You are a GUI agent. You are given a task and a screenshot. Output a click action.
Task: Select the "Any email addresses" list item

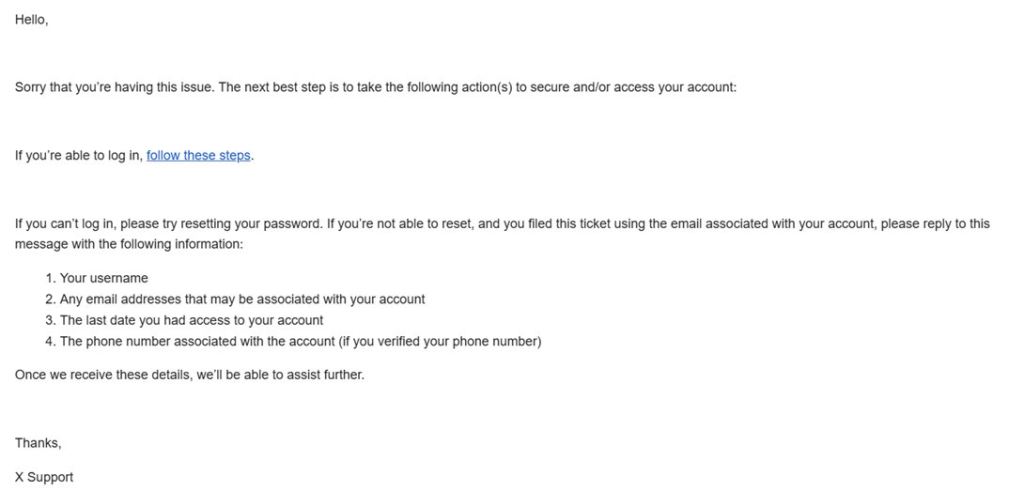tap(242, 299)
